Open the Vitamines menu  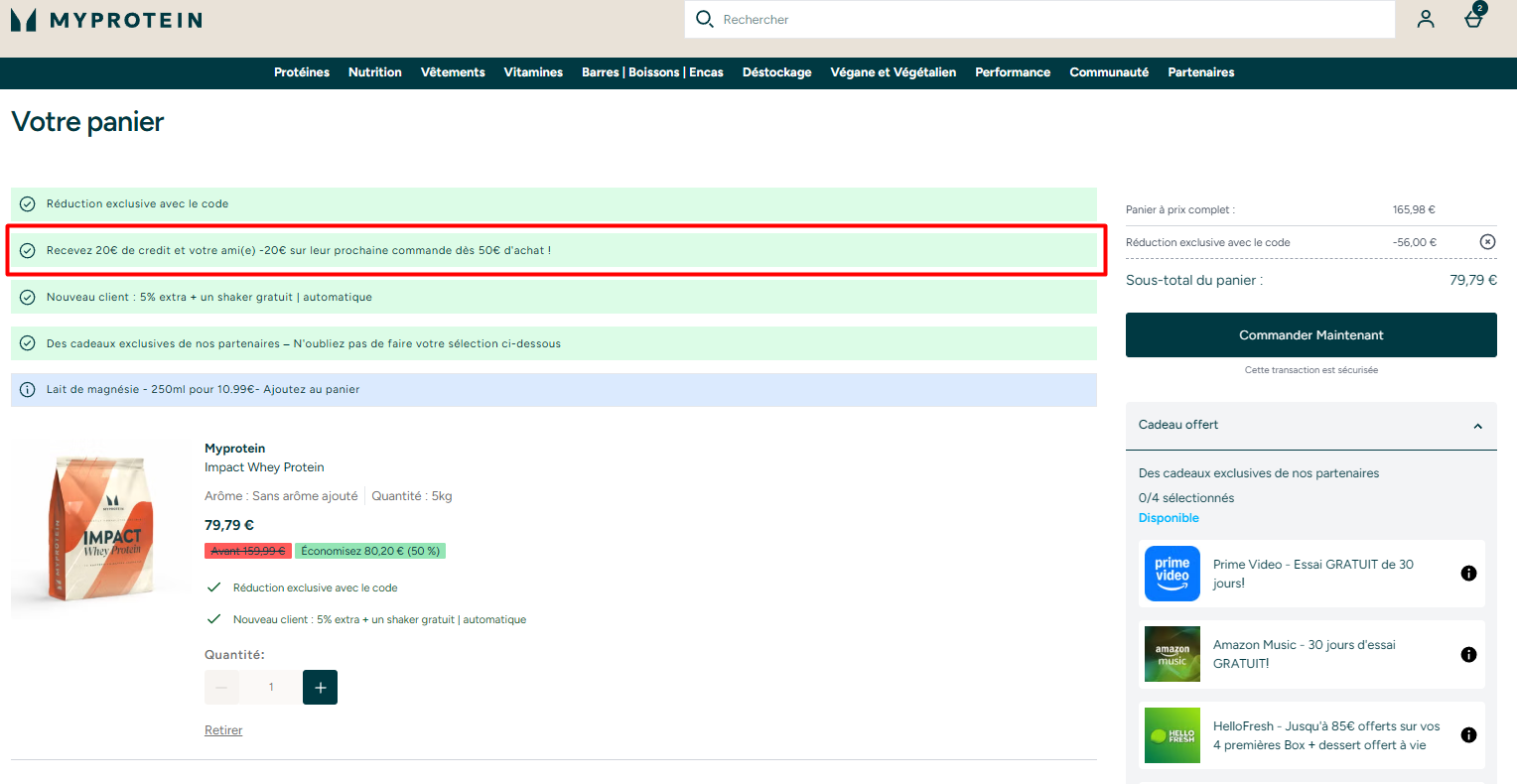point(533,72)
